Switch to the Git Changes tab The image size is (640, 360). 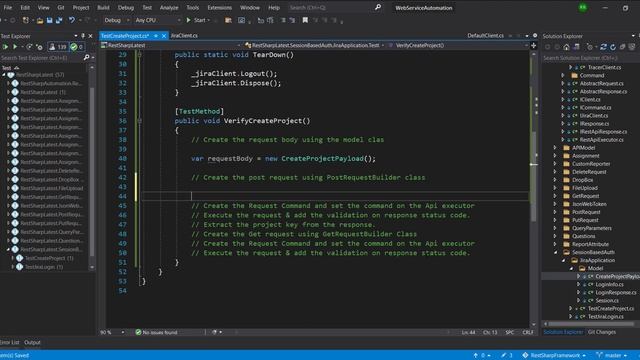pyautogui.click(x=602, y=332)
